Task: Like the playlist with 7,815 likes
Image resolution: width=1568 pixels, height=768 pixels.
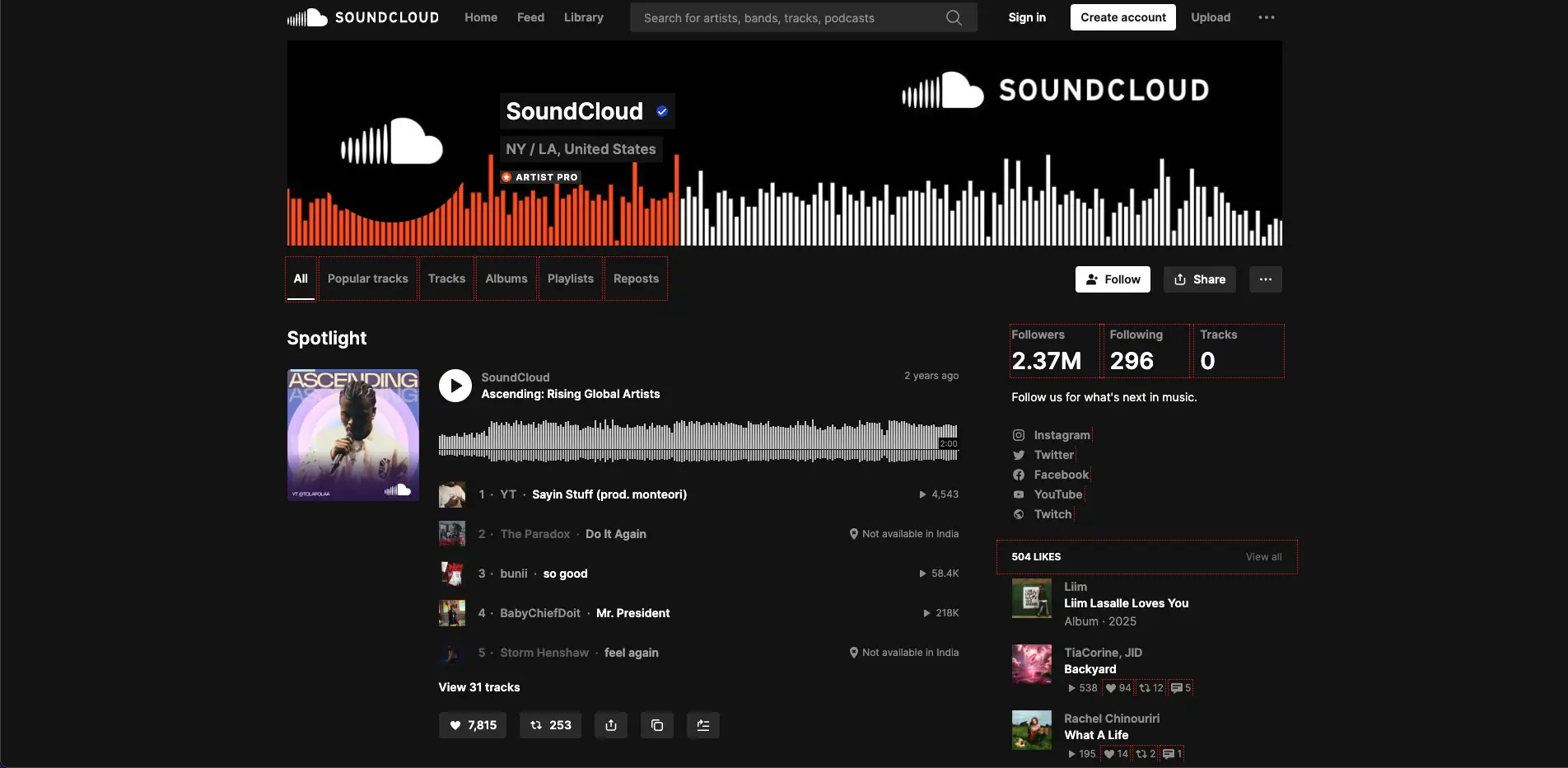Action: click(x=473, y=725)
